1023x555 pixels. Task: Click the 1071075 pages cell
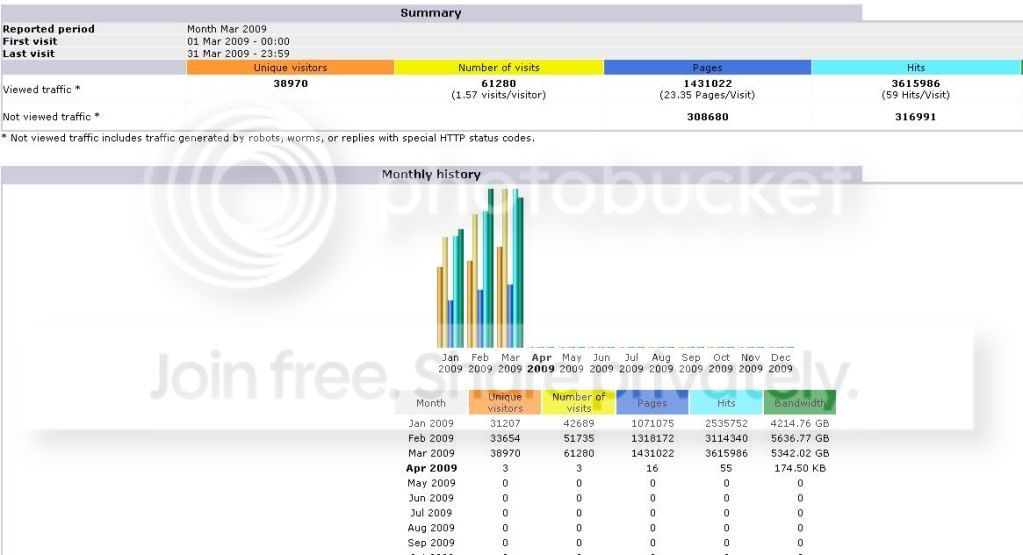(x=652, y=423)
